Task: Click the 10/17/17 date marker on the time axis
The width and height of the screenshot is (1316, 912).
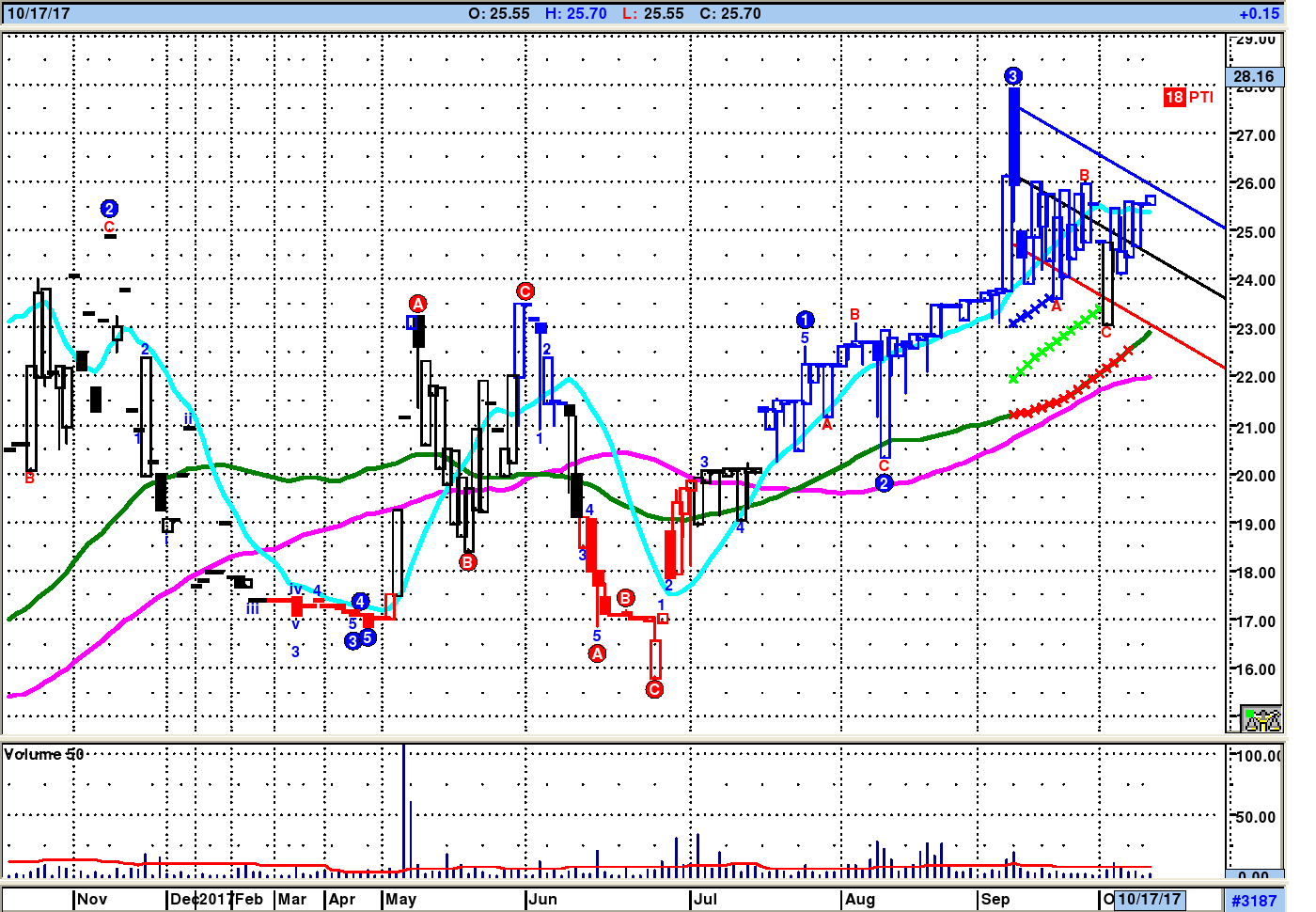Action: tap(1149, 899)
